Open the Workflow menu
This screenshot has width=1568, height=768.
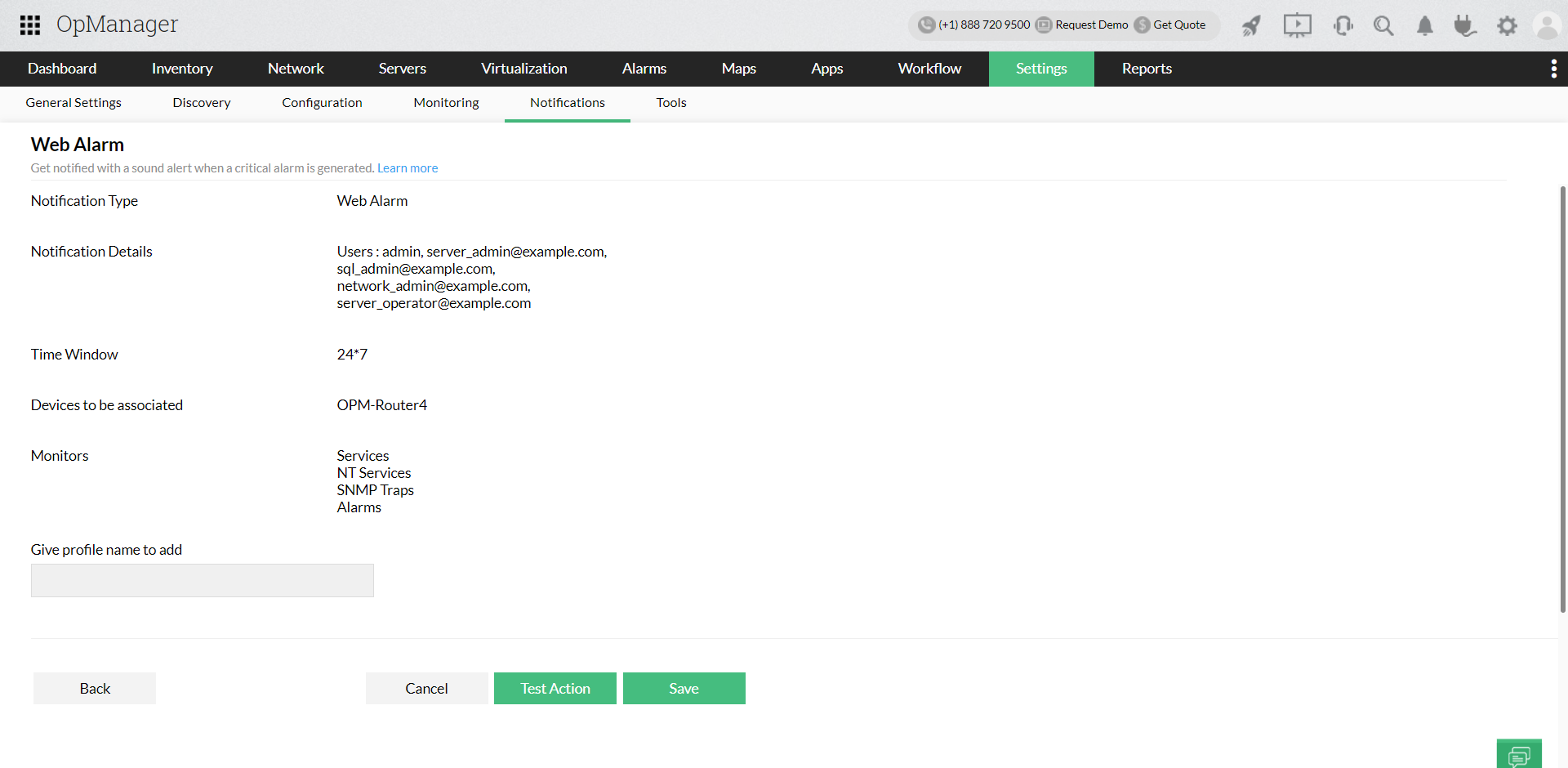[929, 69]
